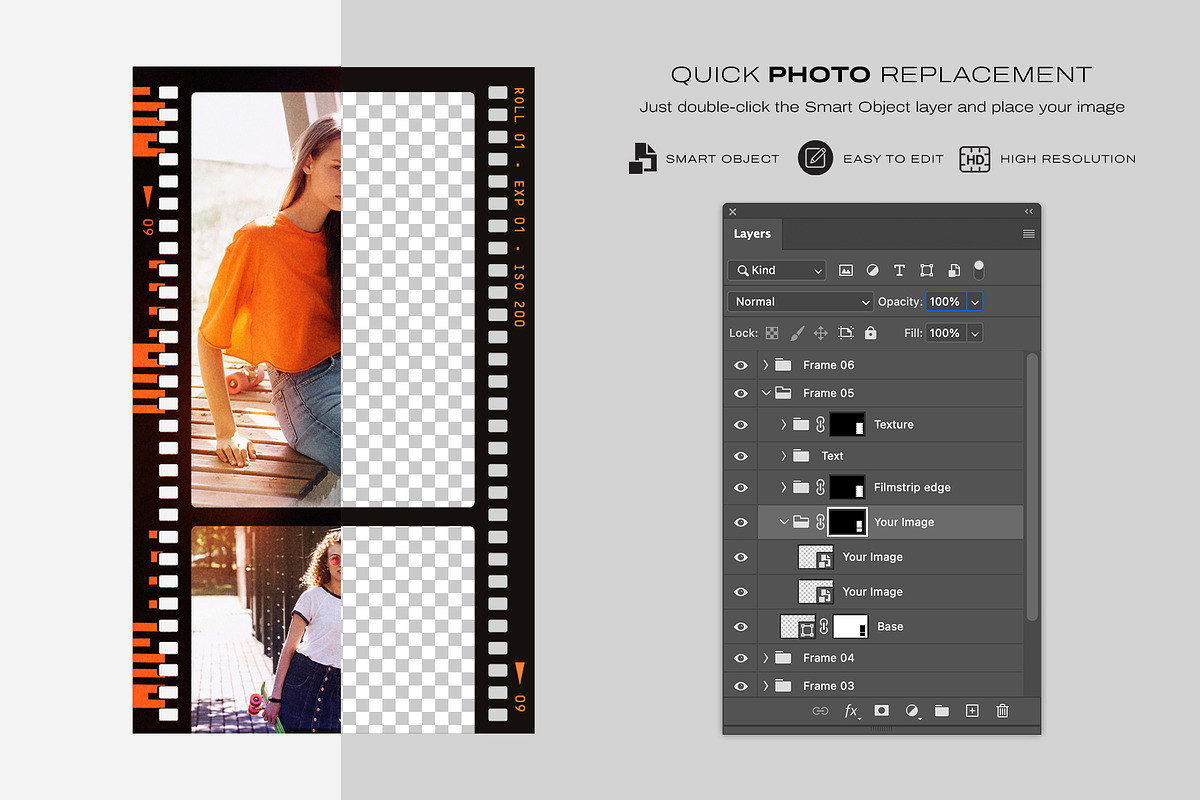Click the Filmstrip edge mask thumbnail
1200x800 pixels.
point(847,487)
